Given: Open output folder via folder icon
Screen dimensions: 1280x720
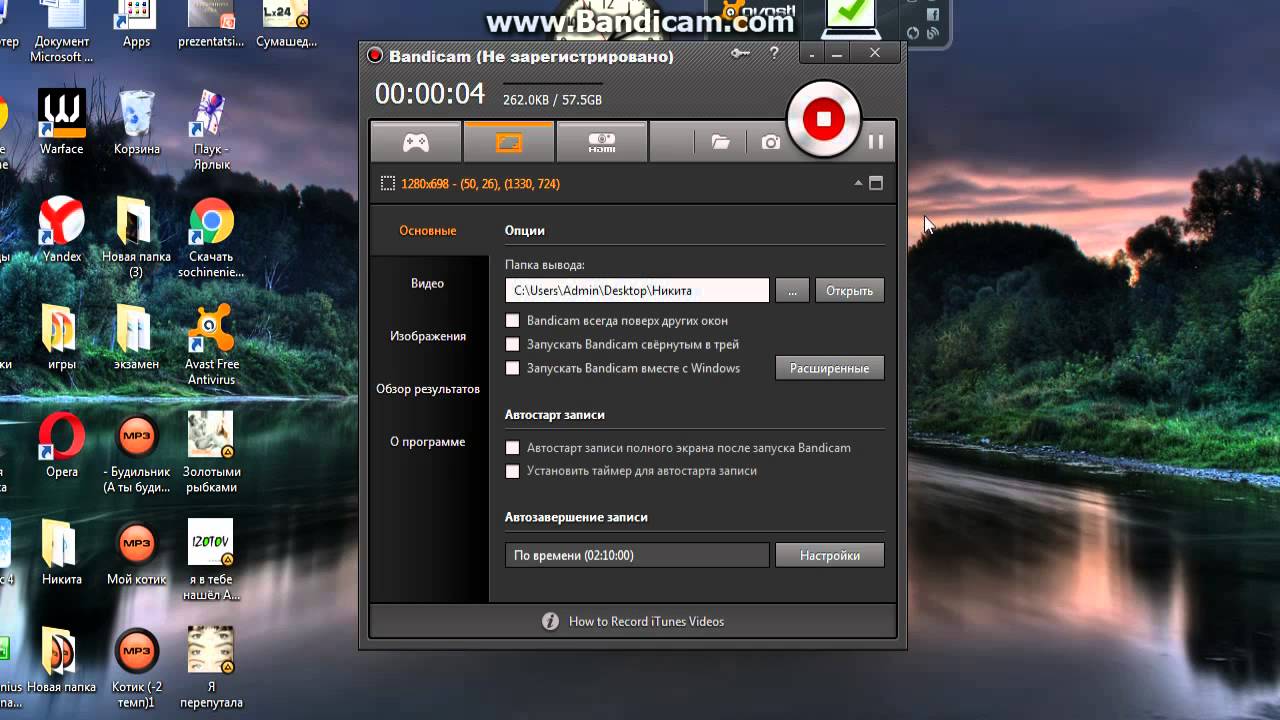Looking at the screenshot, I should click(x=720, y=142).
